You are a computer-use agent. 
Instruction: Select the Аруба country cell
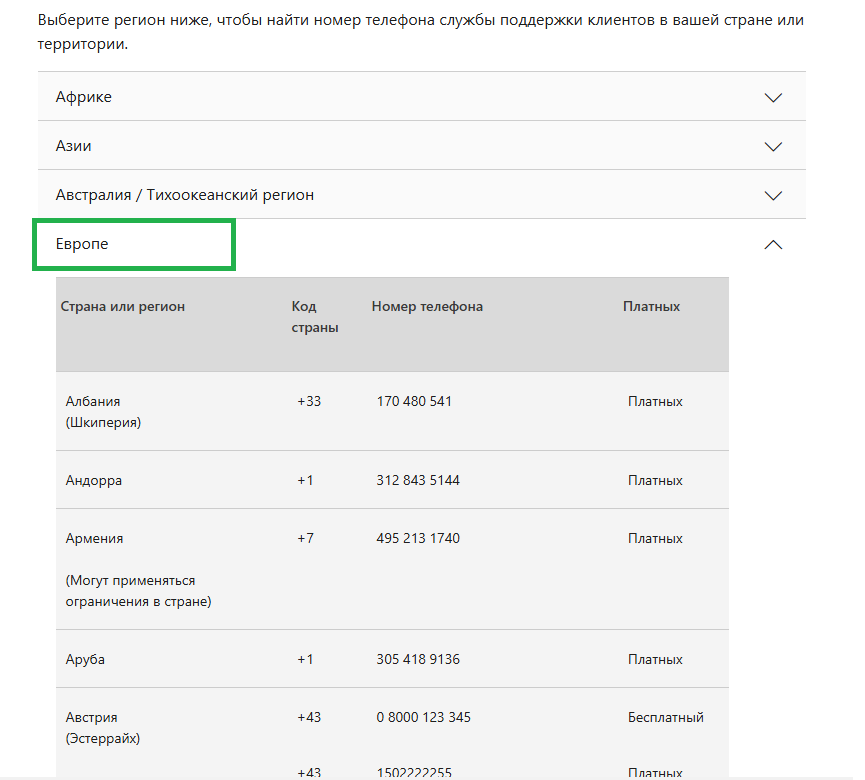(85, 659)
